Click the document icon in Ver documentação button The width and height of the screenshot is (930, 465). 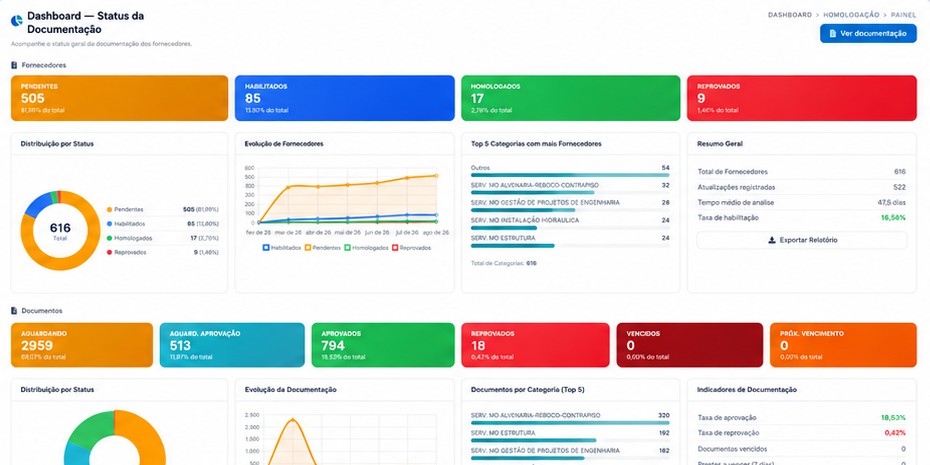(833, 34)
